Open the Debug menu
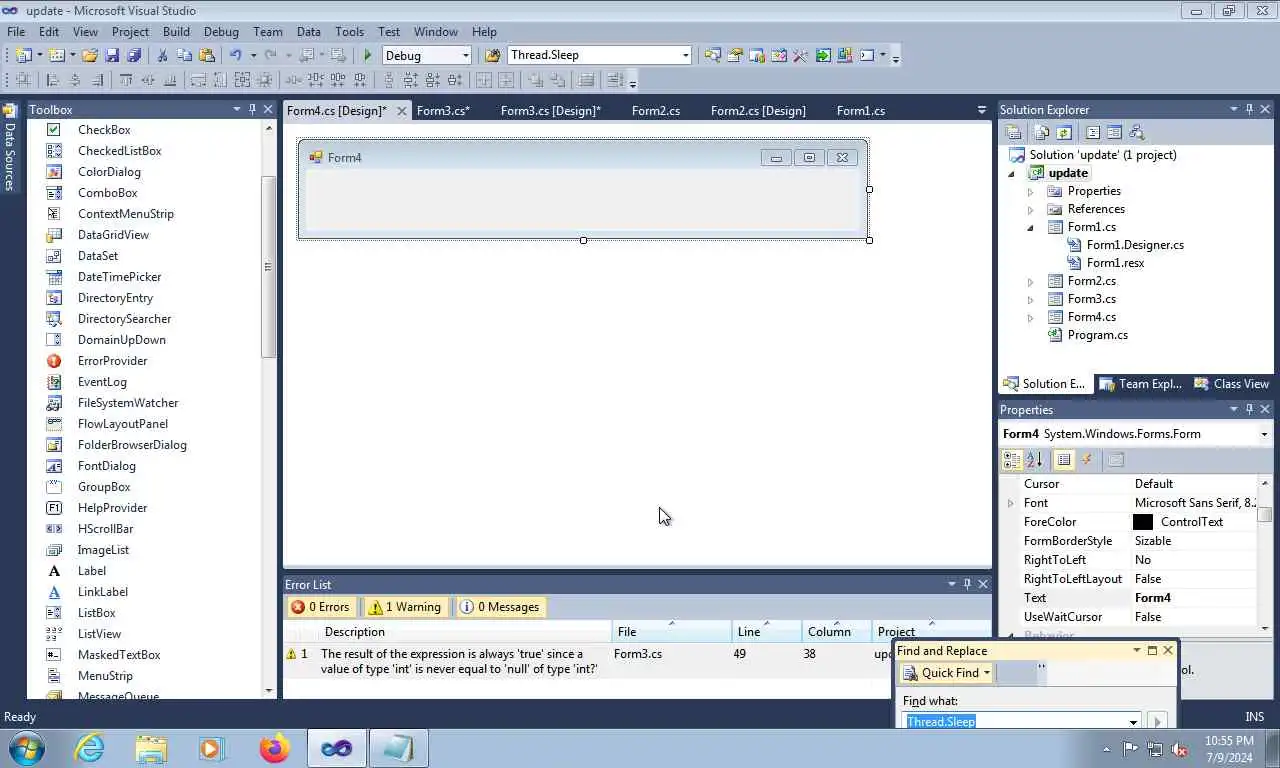Image resolution: width=1280 pixels, height=768 pixels. click(221, 32)
